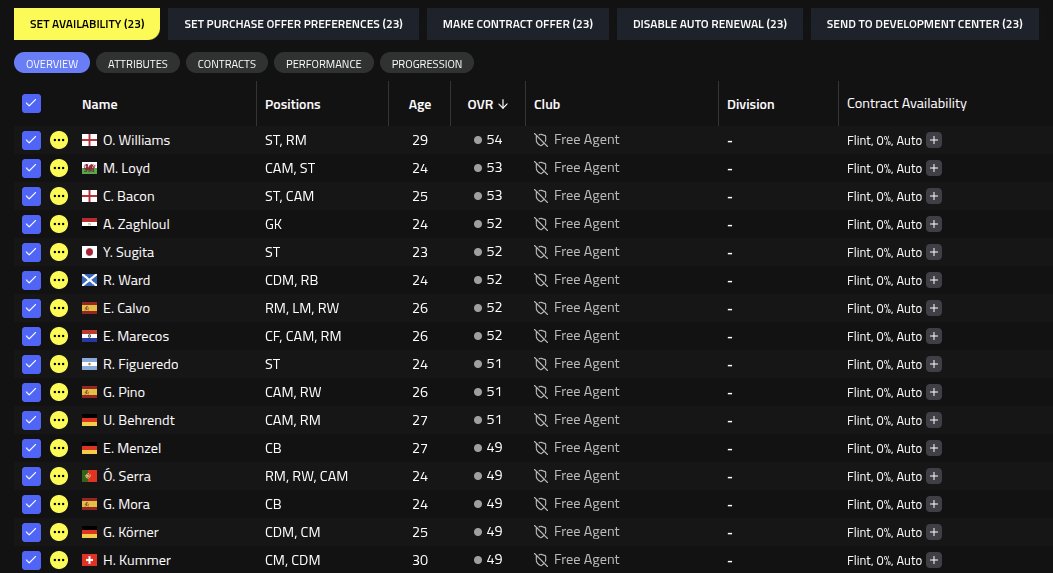
Task: Open options menu for M. Loyd
Action: click(59, 168)
